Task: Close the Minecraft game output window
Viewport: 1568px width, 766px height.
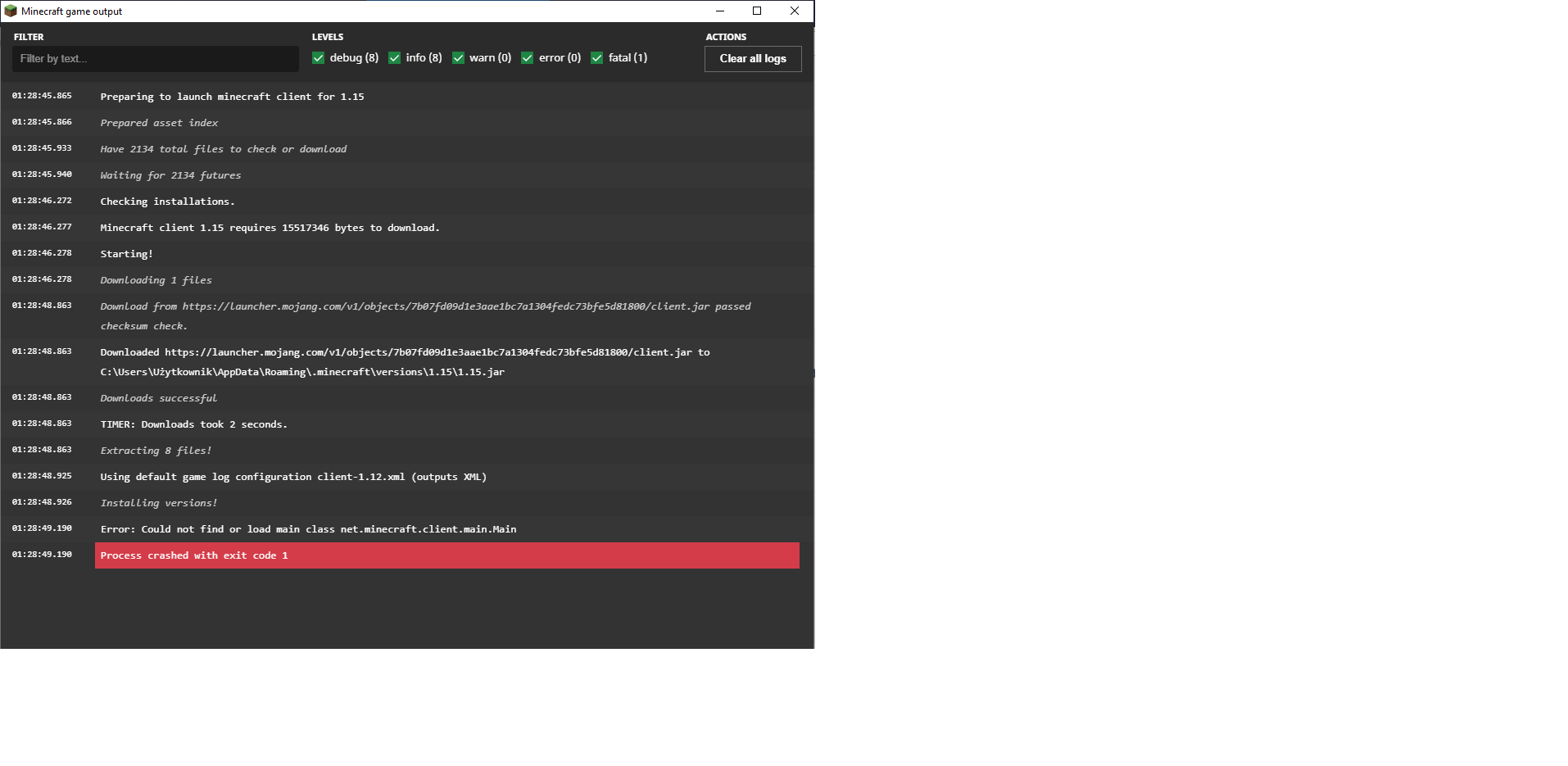Action: 795,11
